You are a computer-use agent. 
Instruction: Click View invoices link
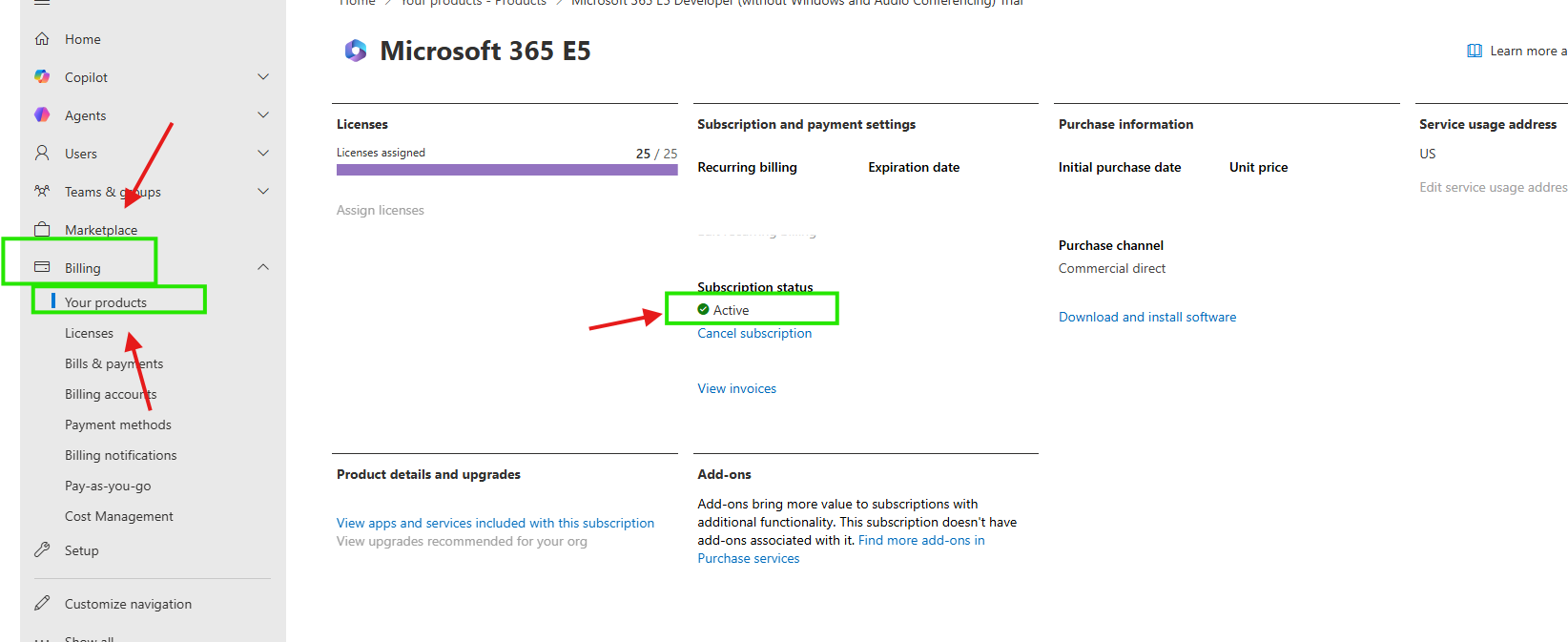coord(736,388)
